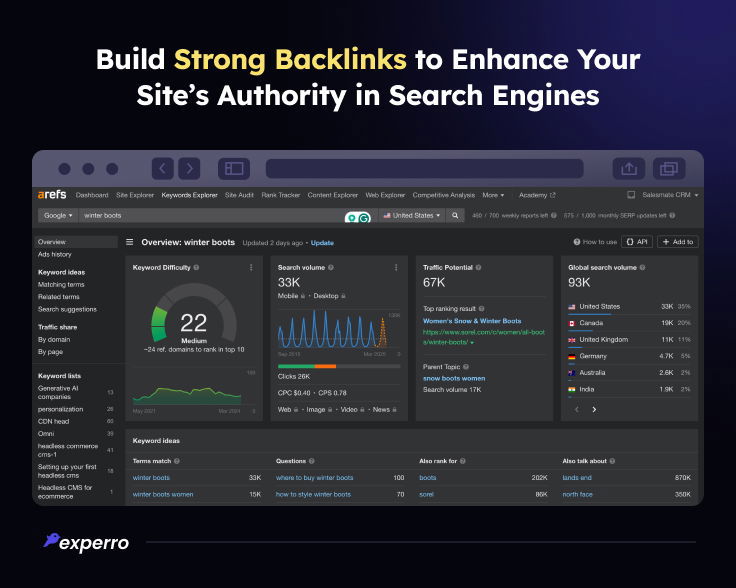Click the browser address bar
Screen dimensions: 736x588
click(x=424, y=168)
